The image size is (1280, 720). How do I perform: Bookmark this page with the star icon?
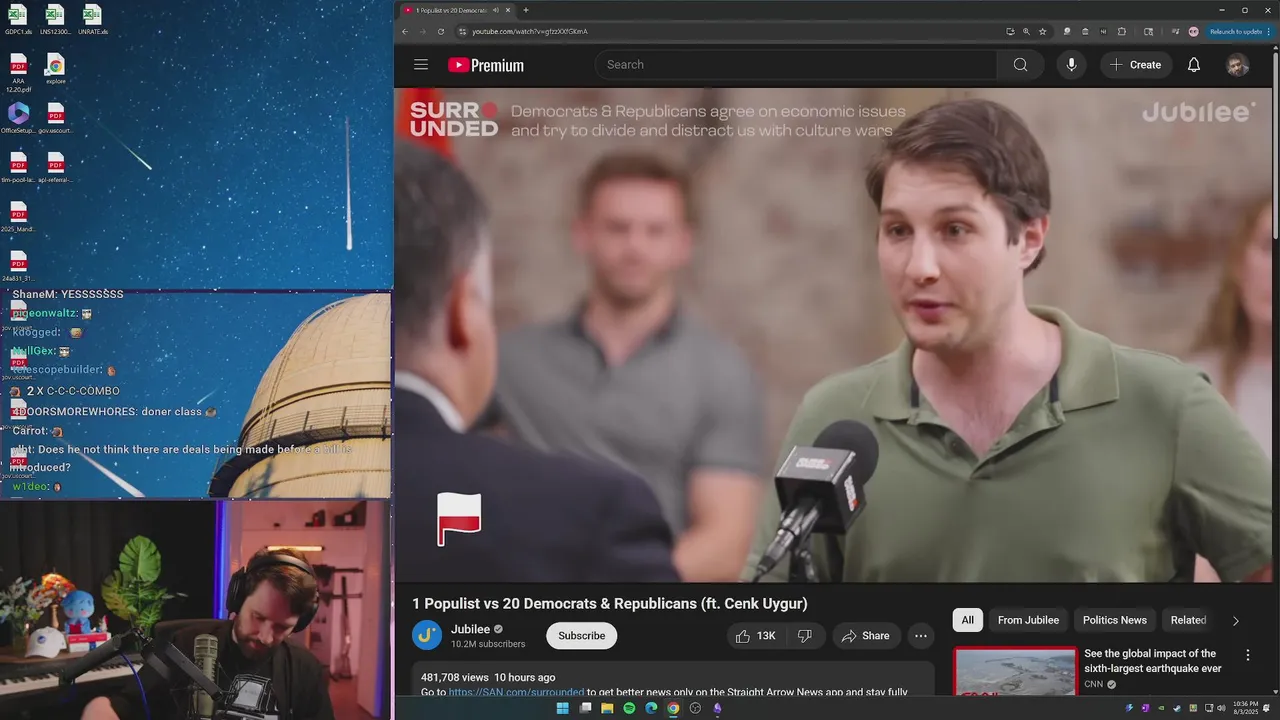click(1042, 31)
